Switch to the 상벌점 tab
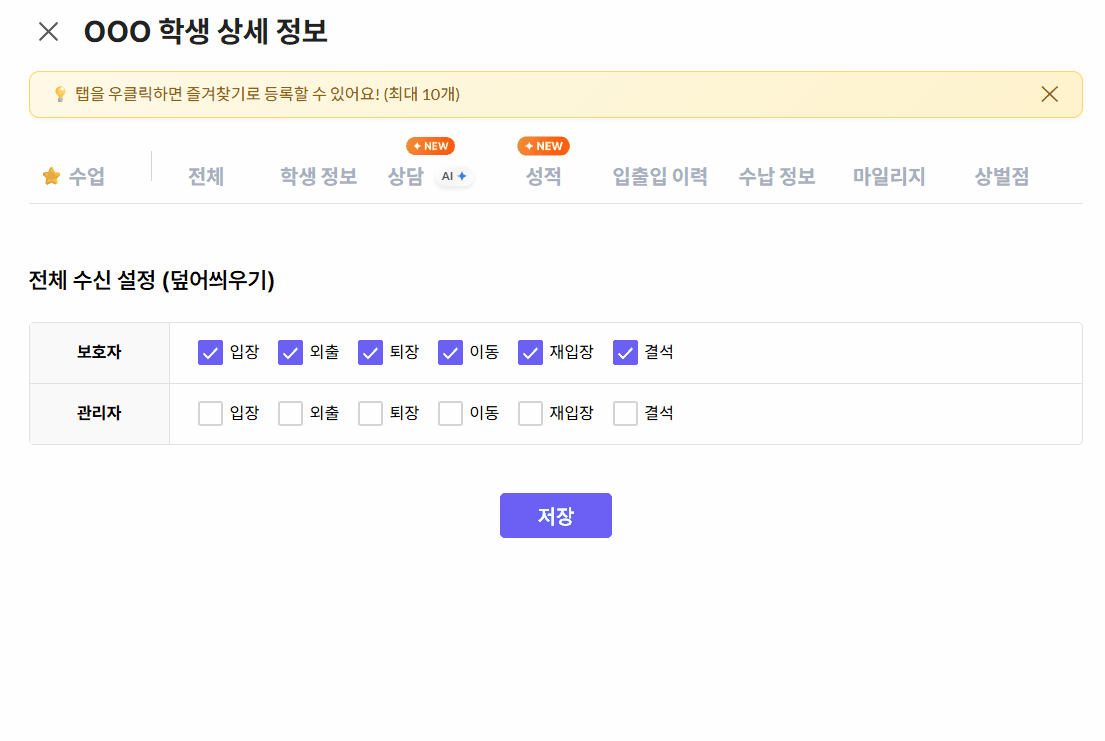This screenshot has height=741, width=1105. (1001, 177)
